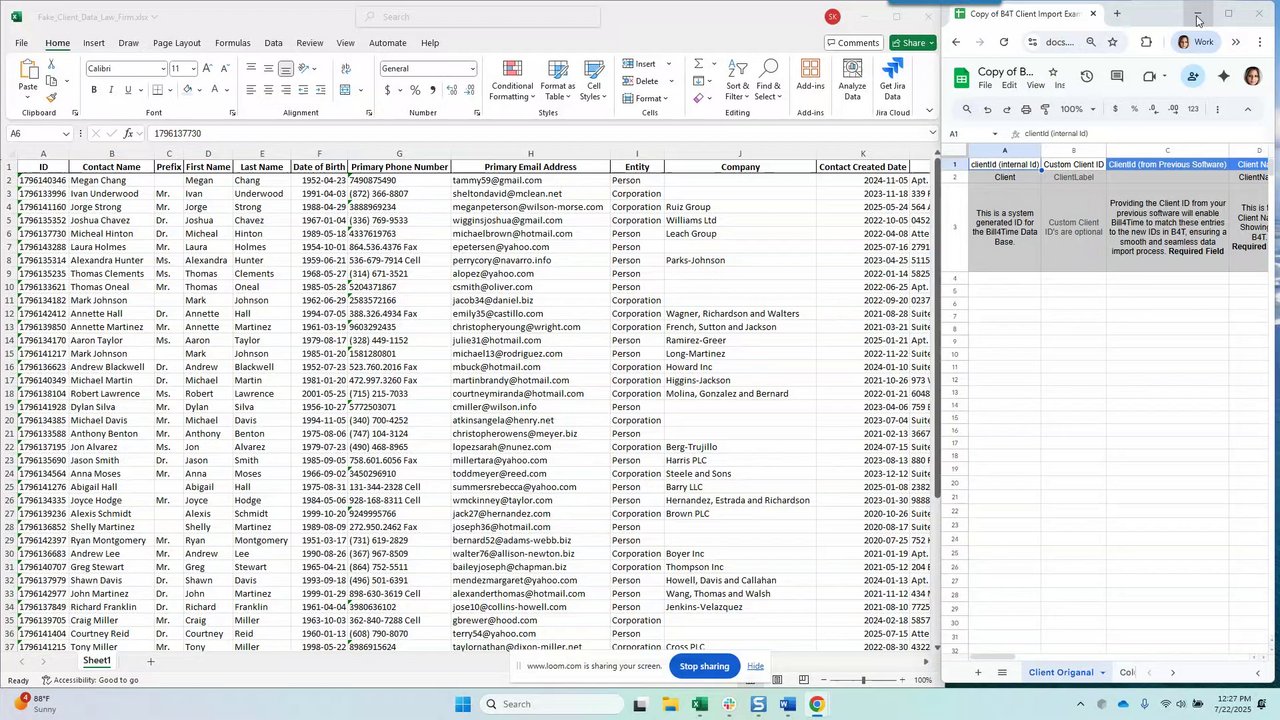Apply comma style in Excel ribbon
The height and width of the screenshot is (720, 1280).
432,90
